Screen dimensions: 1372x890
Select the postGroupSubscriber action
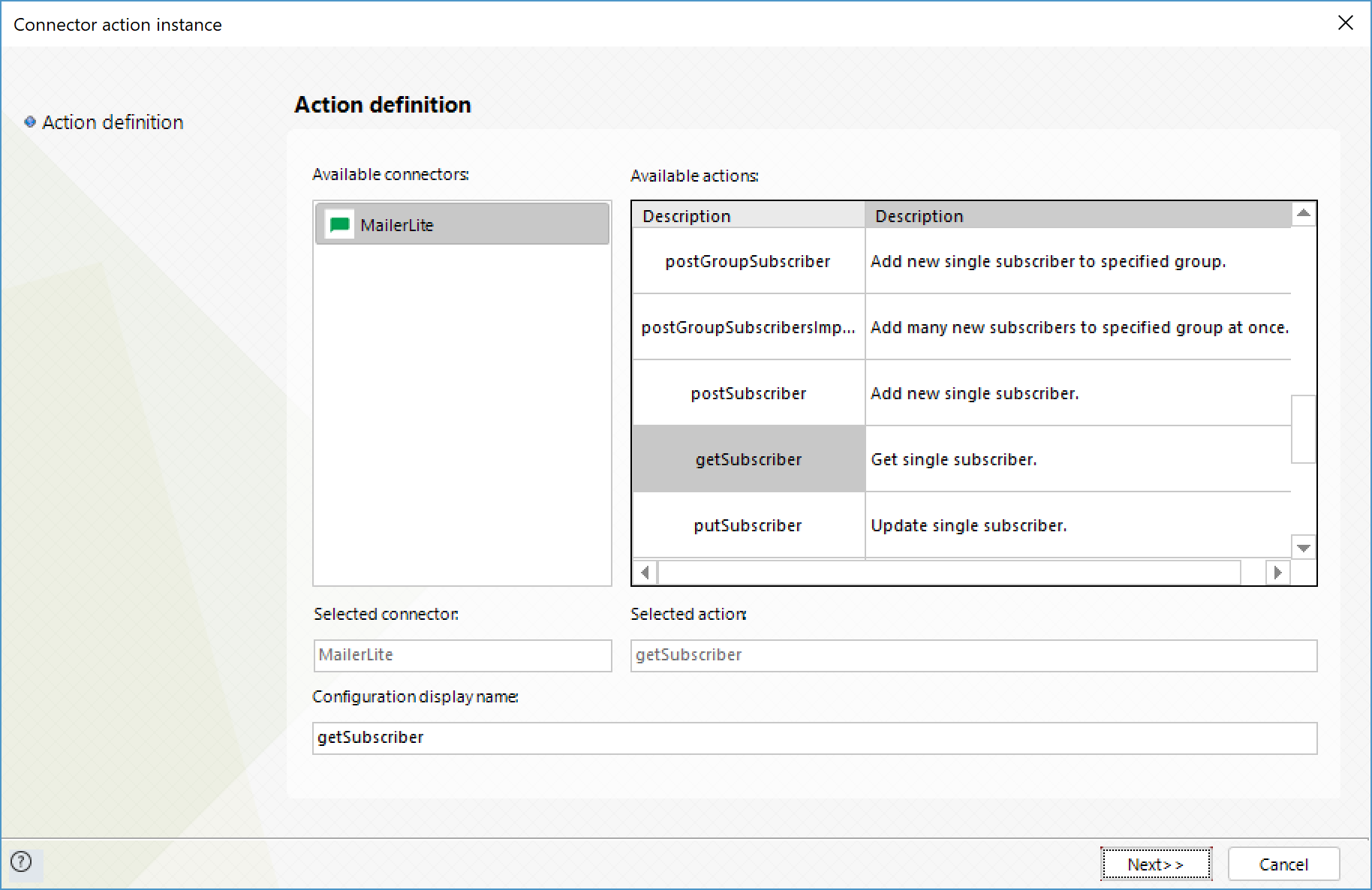(748, 261)
